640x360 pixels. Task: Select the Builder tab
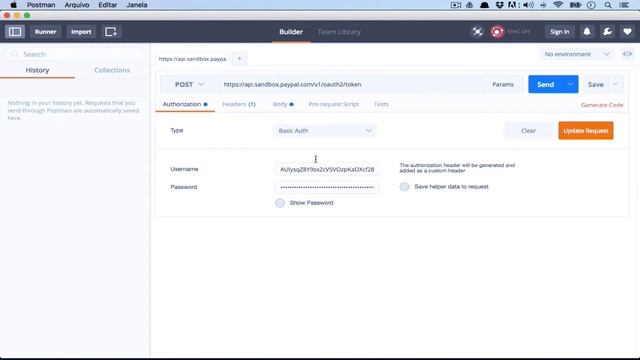(291, 31)
